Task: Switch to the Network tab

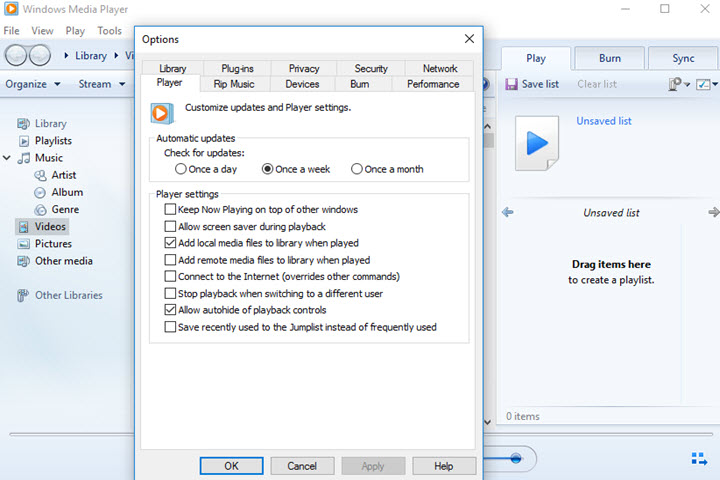Action: click(x=440, y=68)
